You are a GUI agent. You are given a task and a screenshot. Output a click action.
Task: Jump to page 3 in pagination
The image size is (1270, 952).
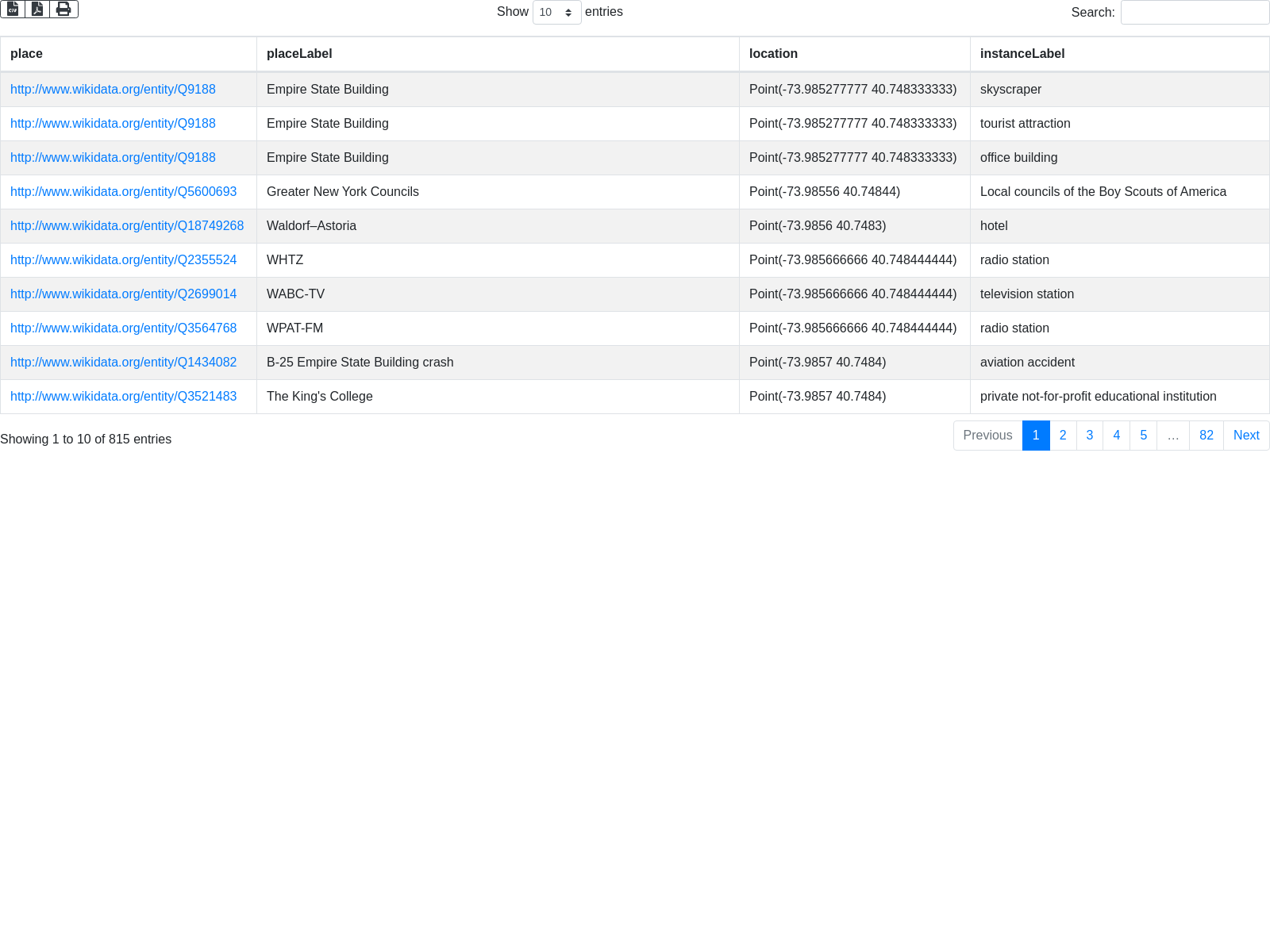pos(1090,436)
